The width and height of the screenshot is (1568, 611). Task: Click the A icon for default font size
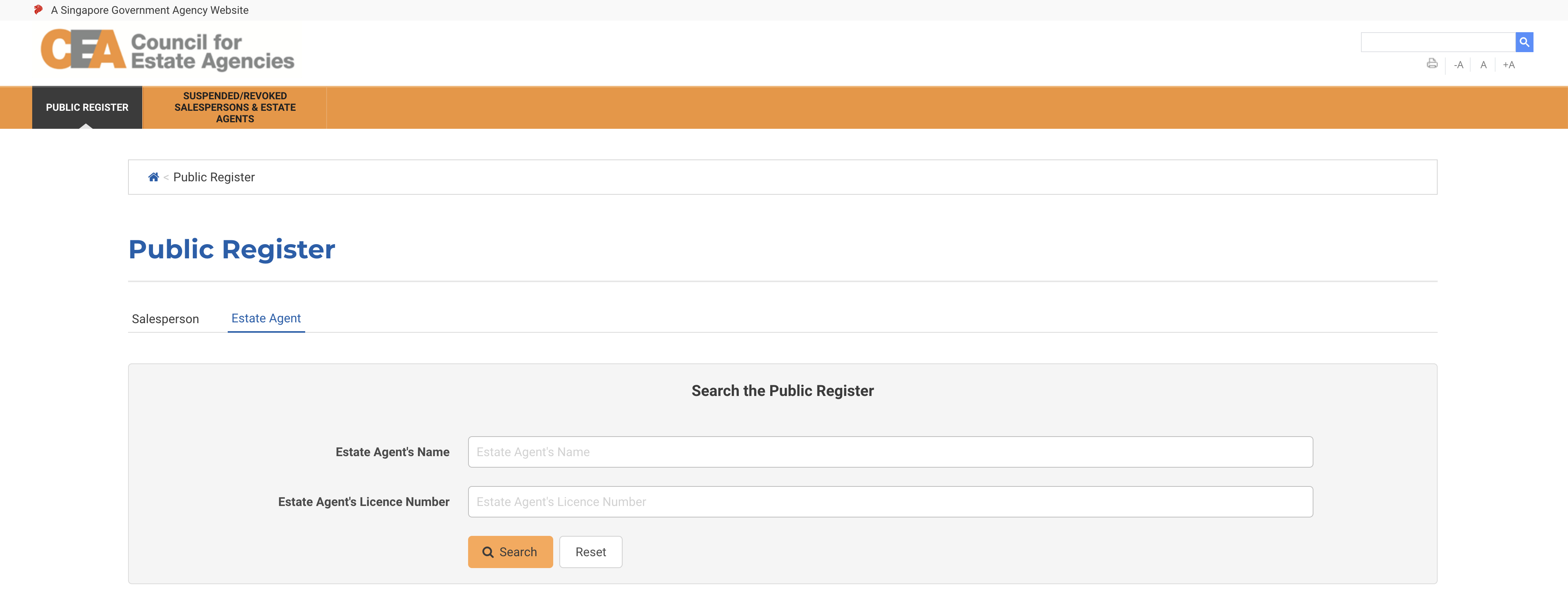(1483, 64)
